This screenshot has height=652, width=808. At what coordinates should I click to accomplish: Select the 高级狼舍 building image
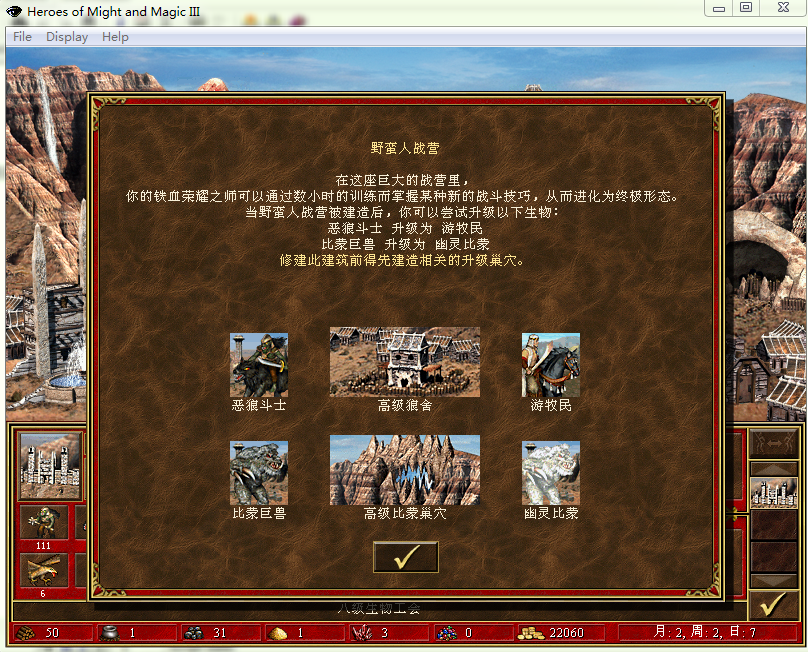(x=405, y=362)
